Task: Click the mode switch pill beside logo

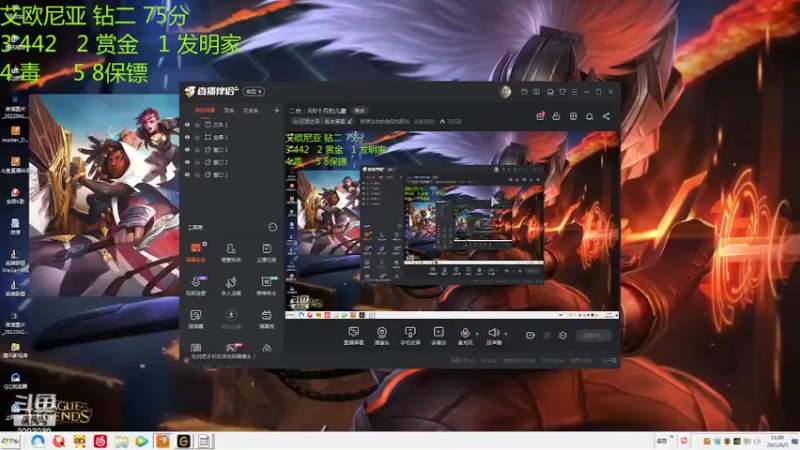Action: coord(253,91)
